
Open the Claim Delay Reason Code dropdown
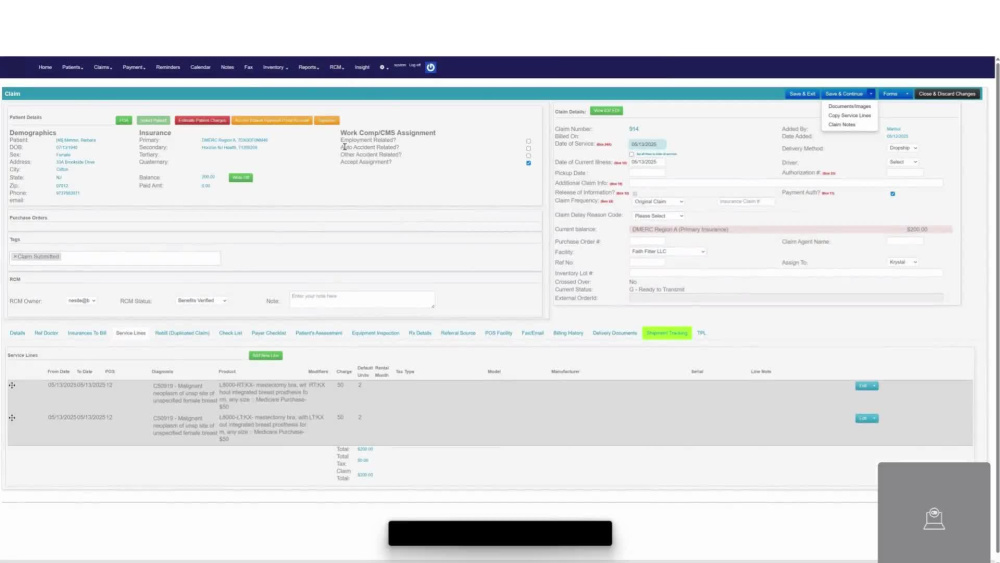tap(658, 216)
